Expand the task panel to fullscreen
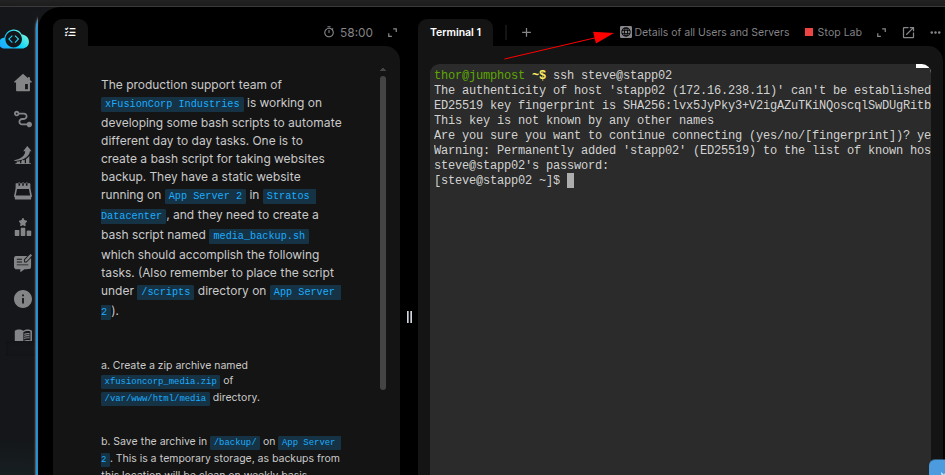 pos(392,33)
